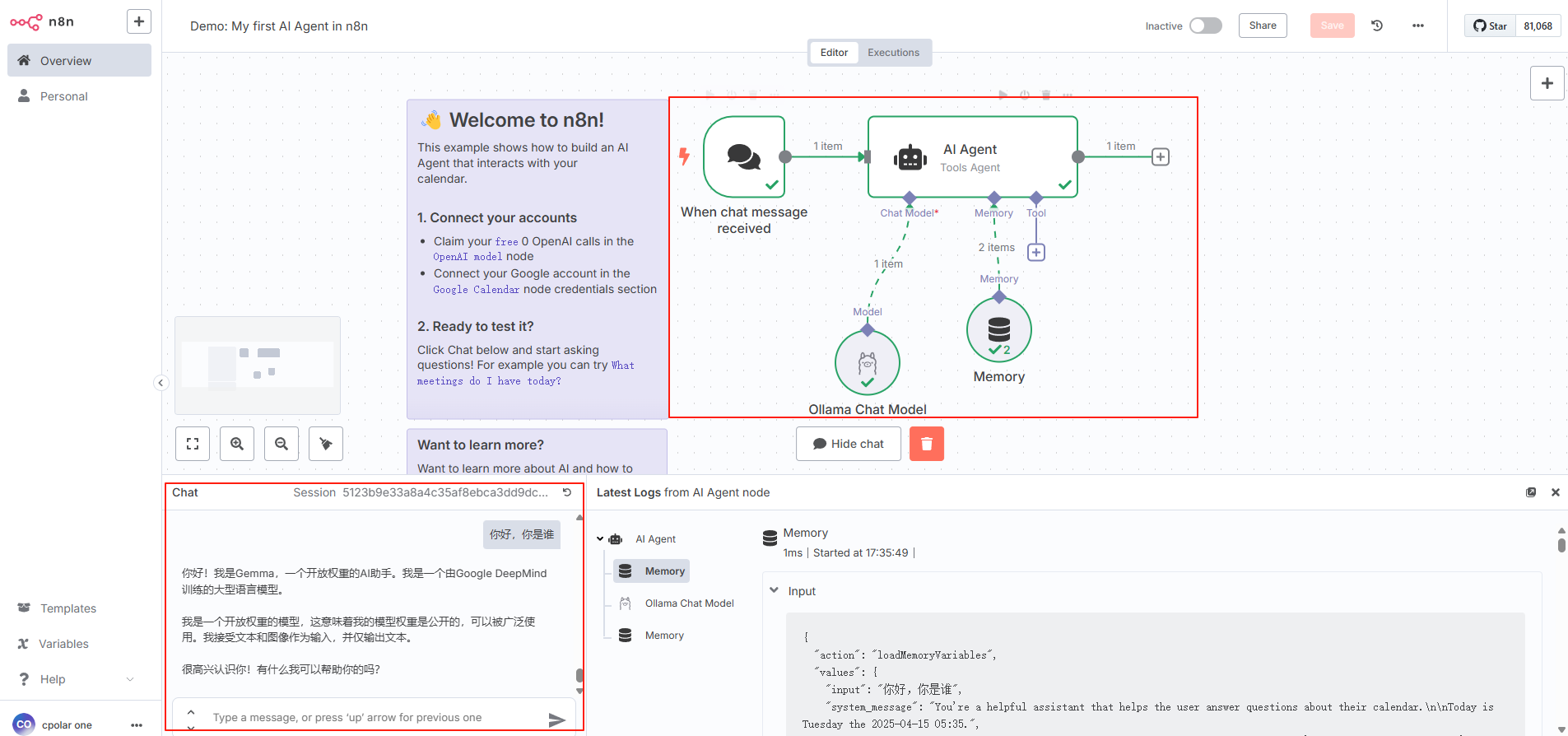Screen dimensions: 1568x736
Task: Click the chat session ID text
Action: [x=445, y=492]
